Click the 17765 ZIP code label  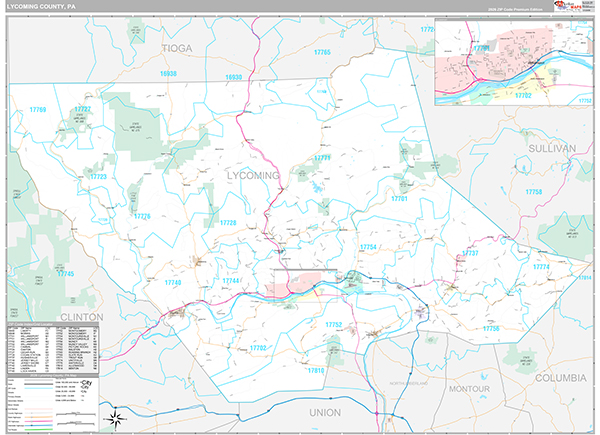coord(322,51)
